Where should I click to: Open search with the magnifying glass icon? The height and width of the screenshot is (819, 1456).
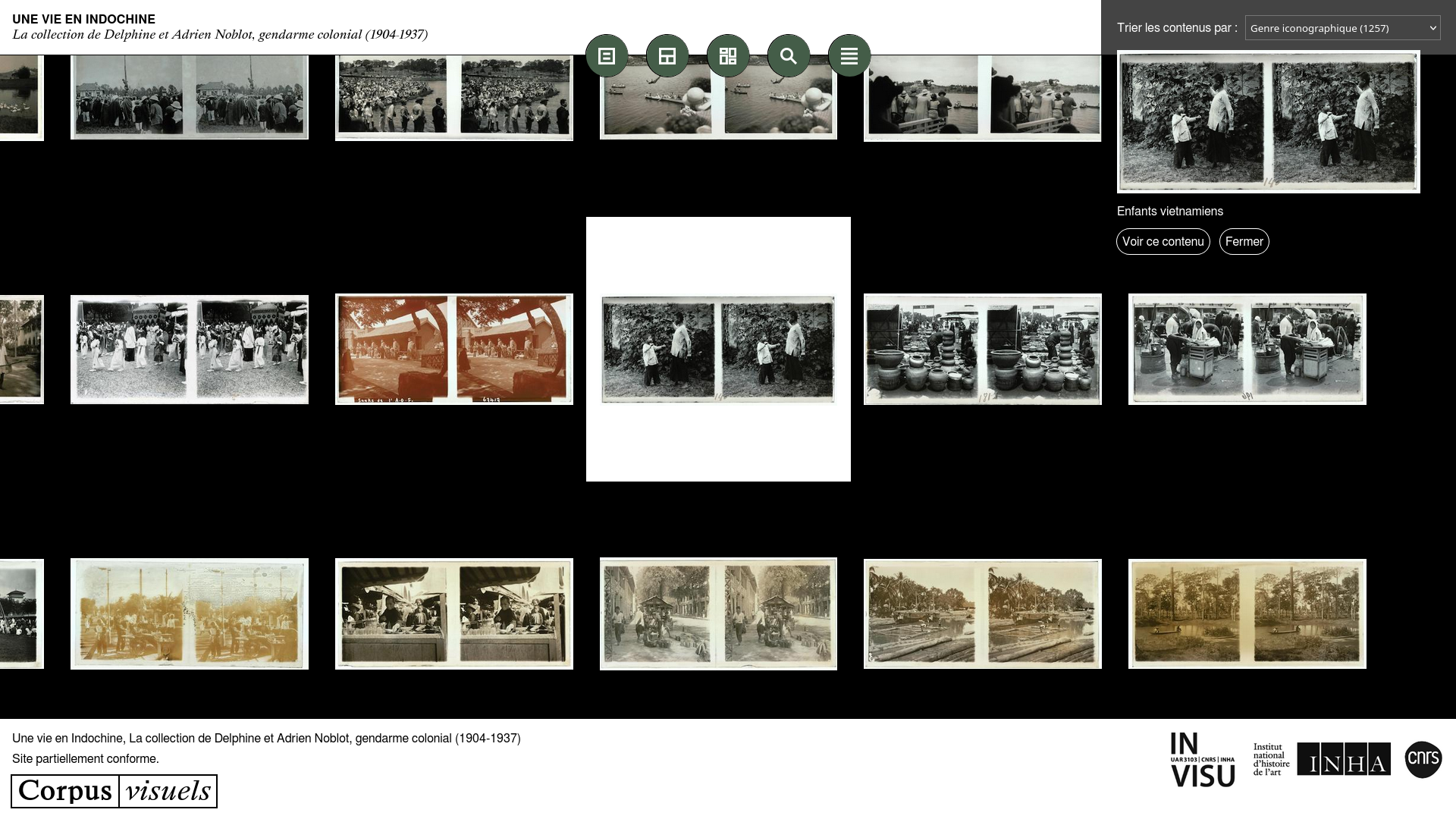789,55
